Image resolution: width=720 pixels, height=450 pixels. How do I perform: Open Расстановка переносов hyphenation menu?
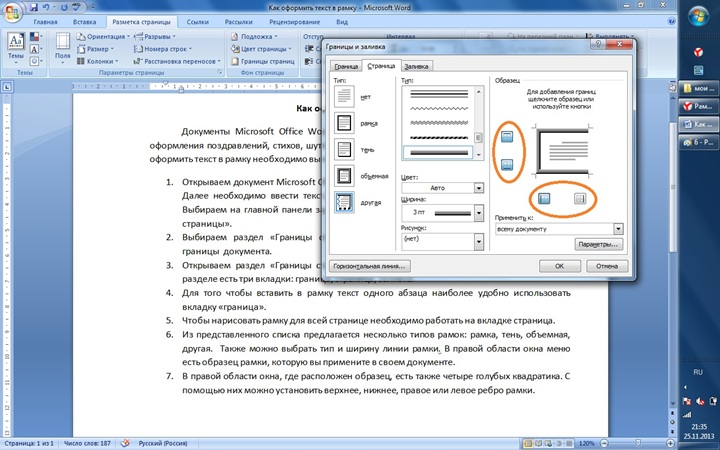click(177, 61)
